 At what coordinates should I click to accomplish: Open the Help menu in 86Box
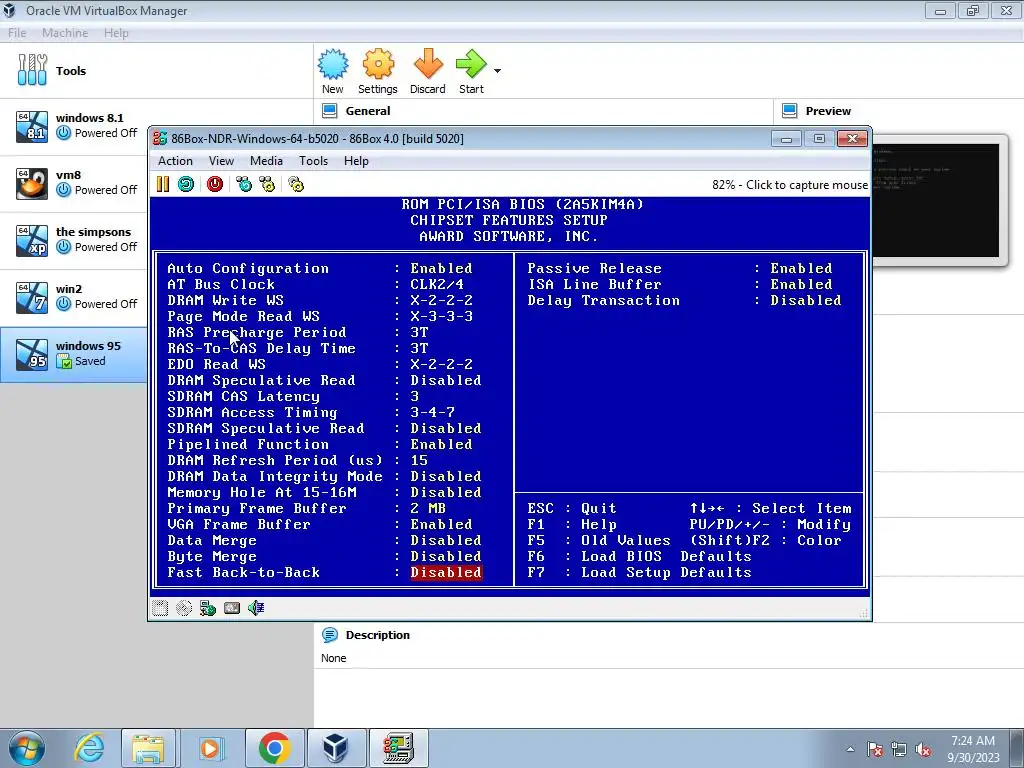357,161
